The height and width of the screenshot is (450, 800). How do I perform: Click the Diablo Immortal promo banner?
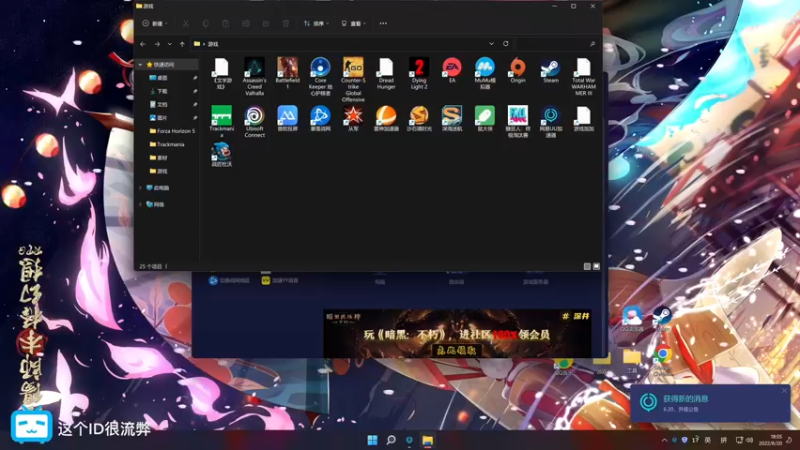457,333
